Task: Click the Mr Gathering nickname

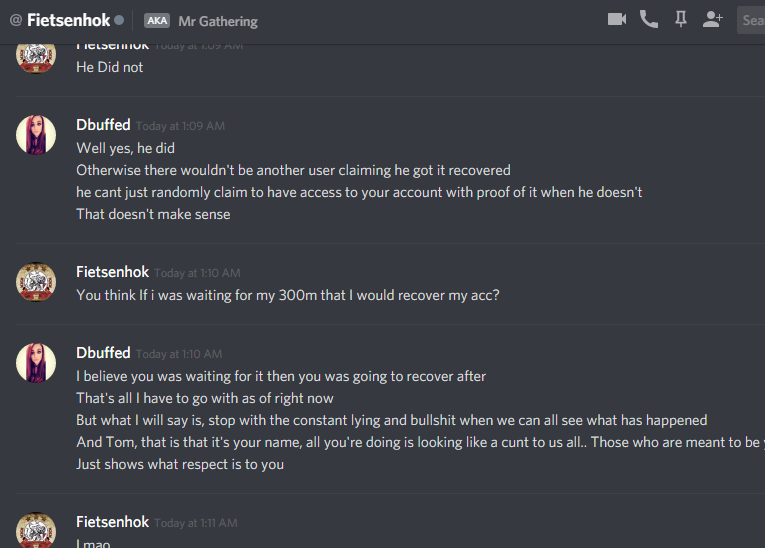Action: (217, 21)
